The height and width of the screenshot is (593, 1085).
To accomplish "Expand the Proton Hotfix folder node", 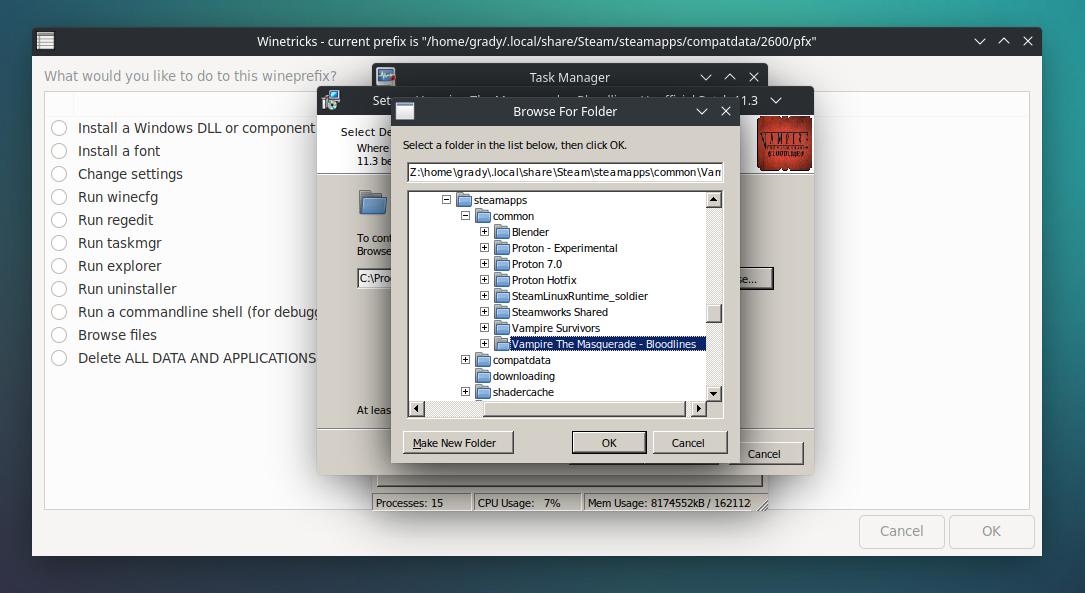I will coord(484,280).
